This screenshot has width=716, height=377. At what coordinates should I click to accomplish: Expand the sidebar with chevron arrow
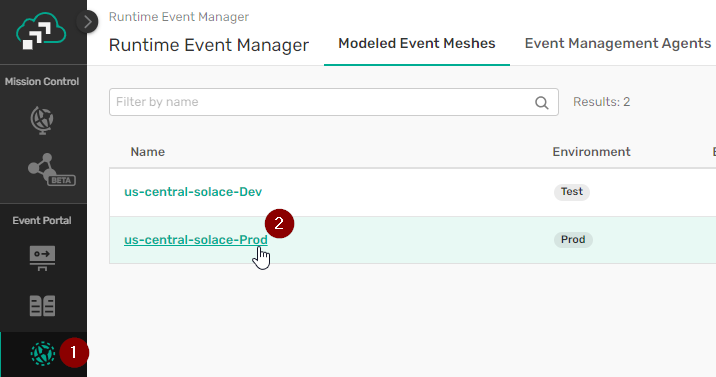pyautogui.click(x=87, y=21)
